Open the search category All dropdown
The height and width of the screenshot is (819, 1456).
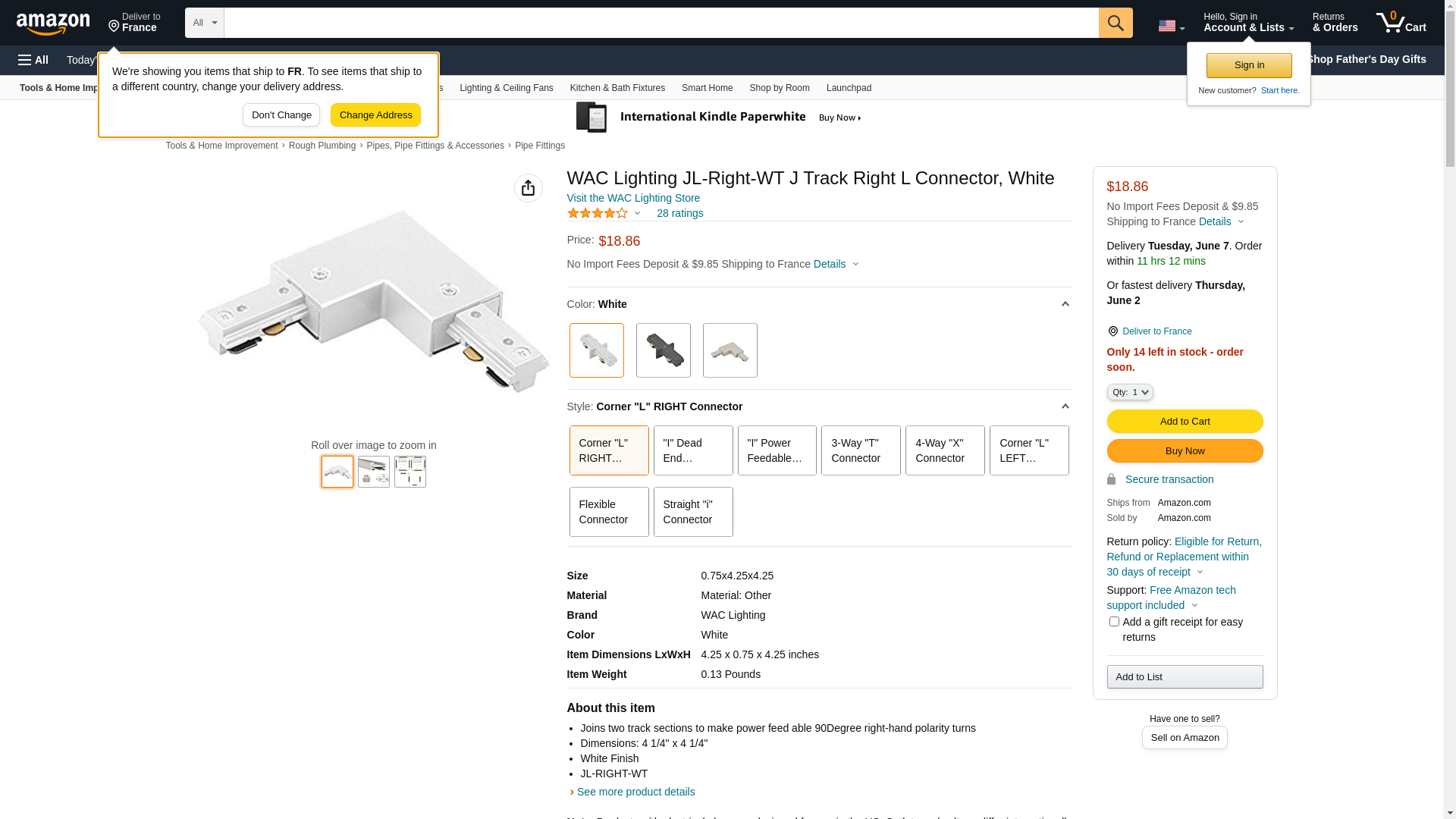pyautogui.click(x=204, y=23)
